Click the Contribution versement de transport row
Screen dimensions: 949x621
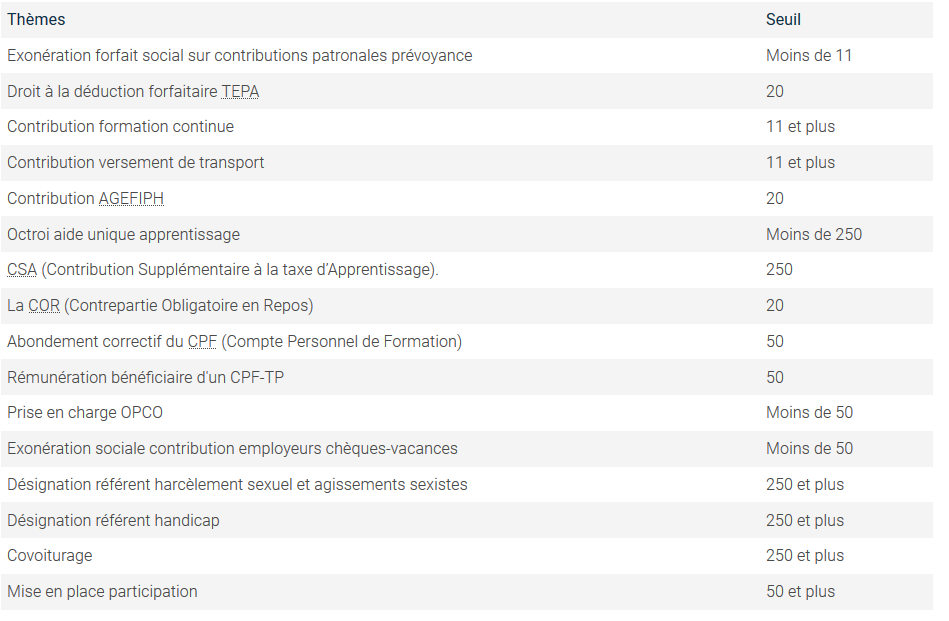tap(467, 163)
